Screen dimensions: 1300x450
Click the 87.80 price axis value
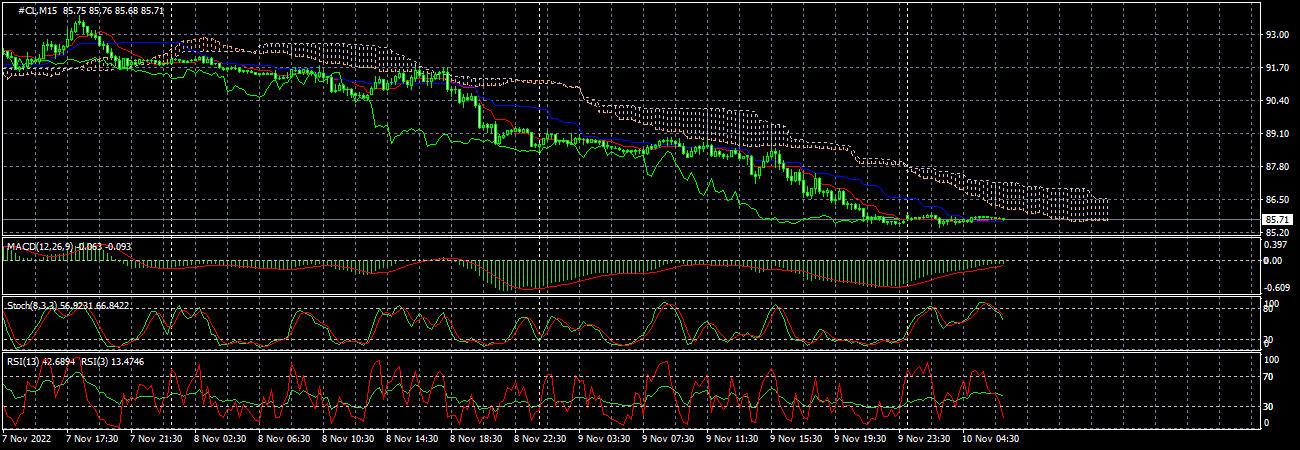point(1276,167)
